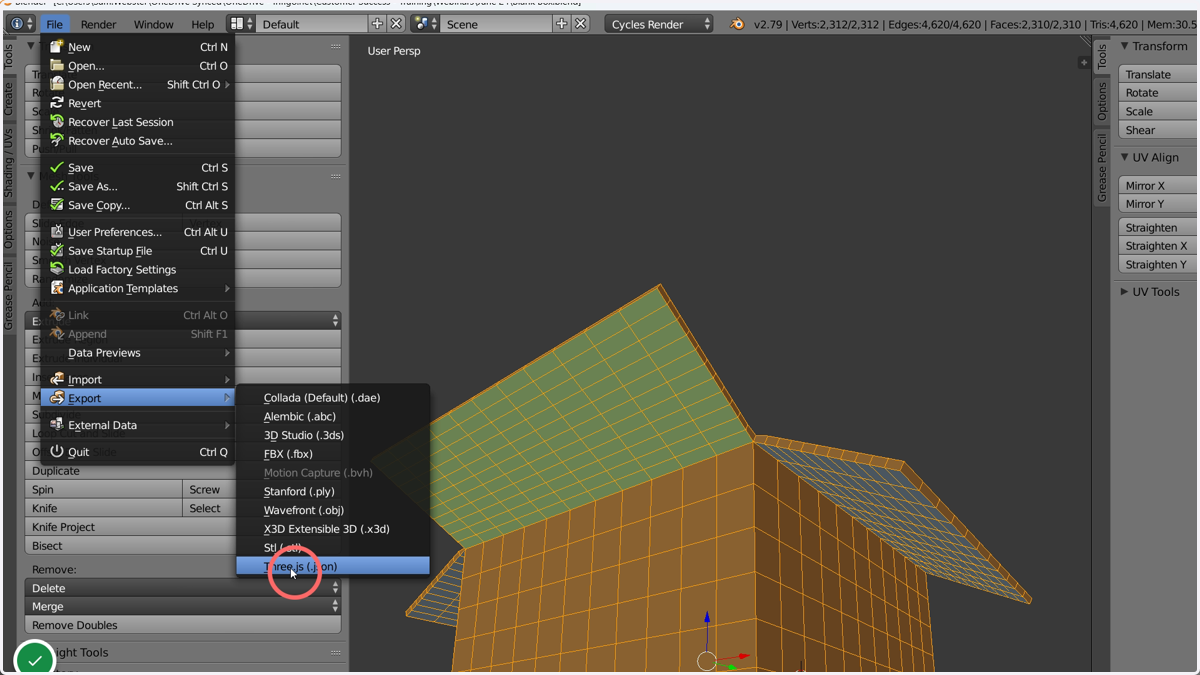Delete the Default screen layout
The image size is (1200, 675).
point(396,24)
